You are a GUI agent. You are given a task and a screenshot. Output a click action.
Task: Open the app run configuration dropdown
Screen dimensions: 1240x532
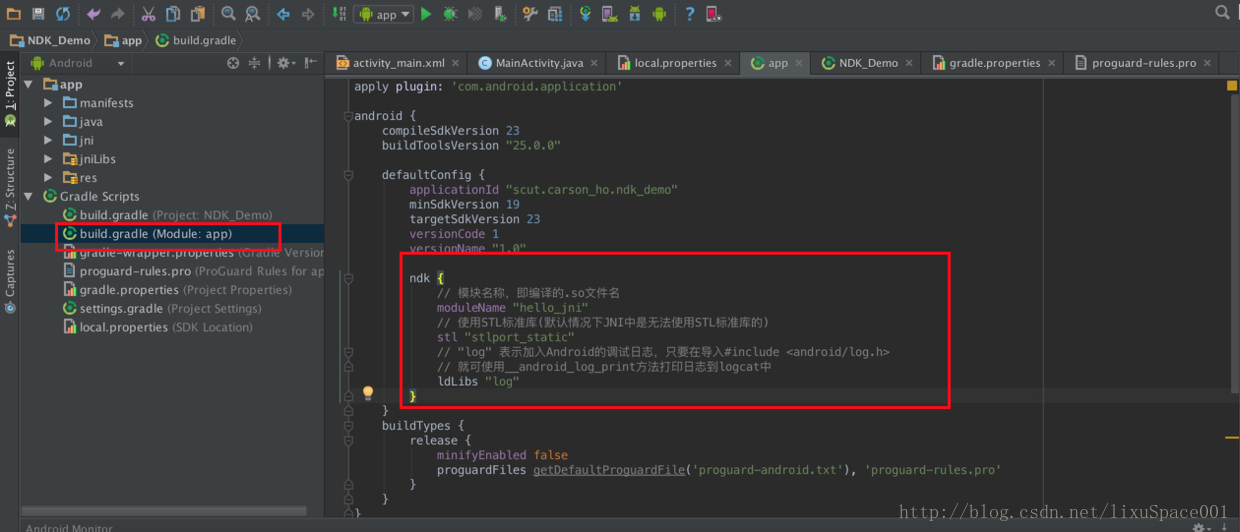click(384, 14)
